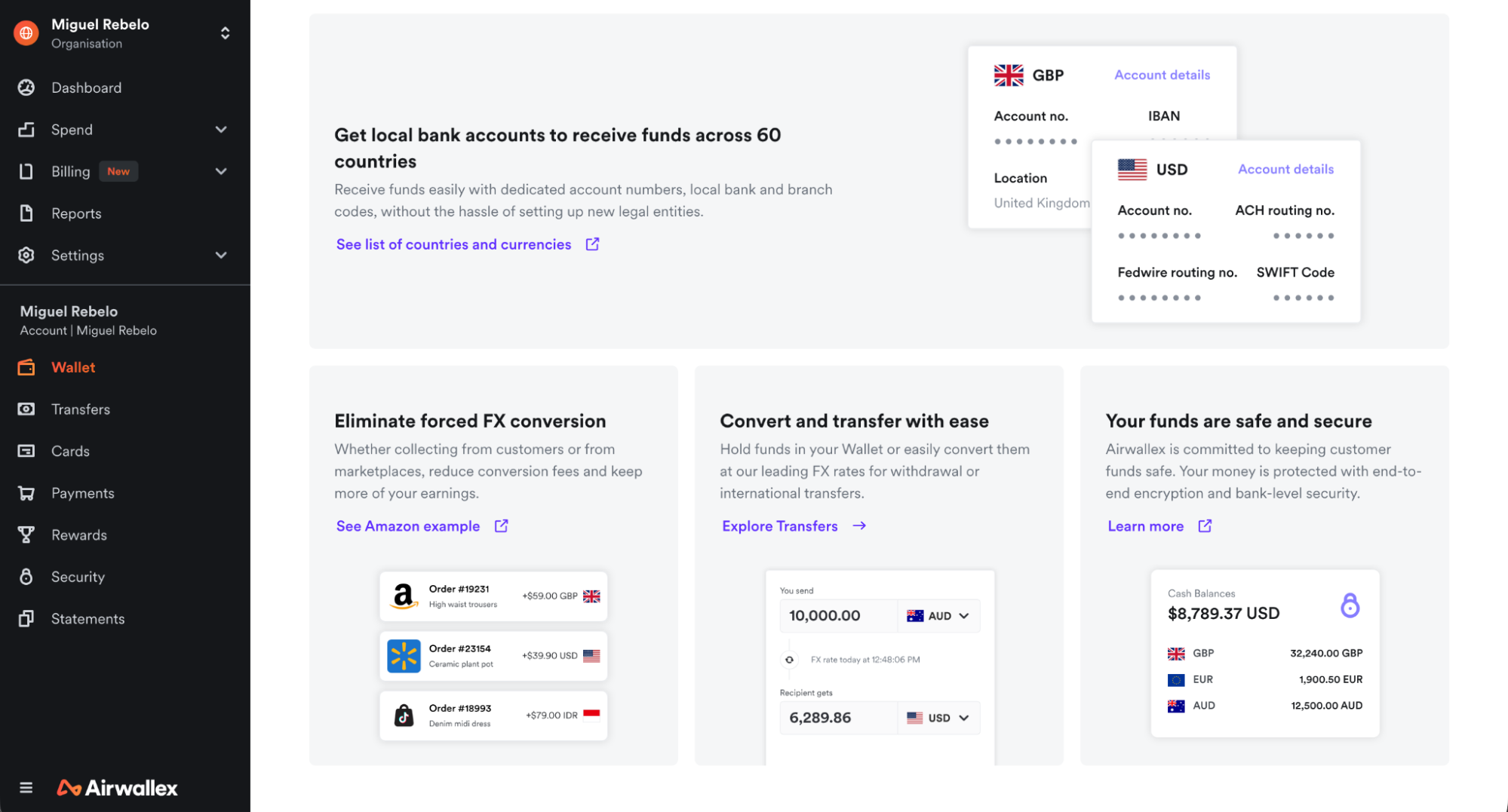Viewport: 1508px width, 812px height.
Task: Click the Wallet icon
Action: 26,367
